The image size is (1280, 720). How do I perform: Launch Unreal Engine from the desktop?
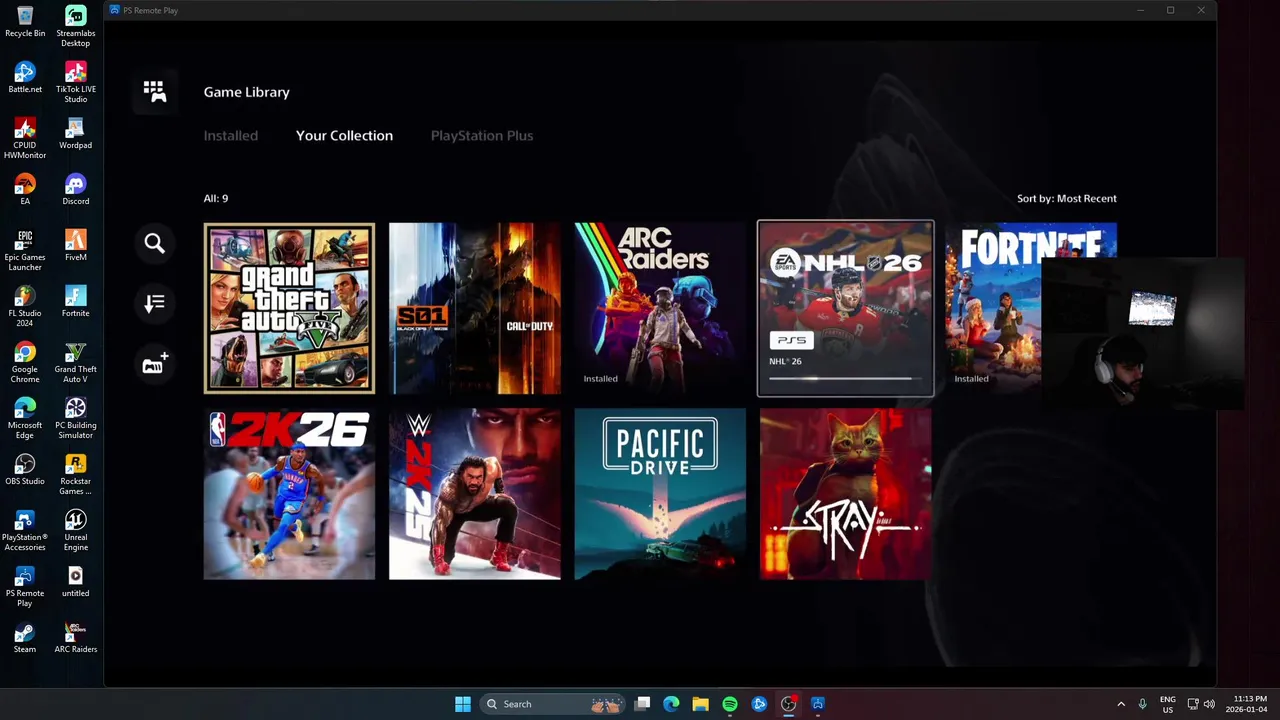75,531
